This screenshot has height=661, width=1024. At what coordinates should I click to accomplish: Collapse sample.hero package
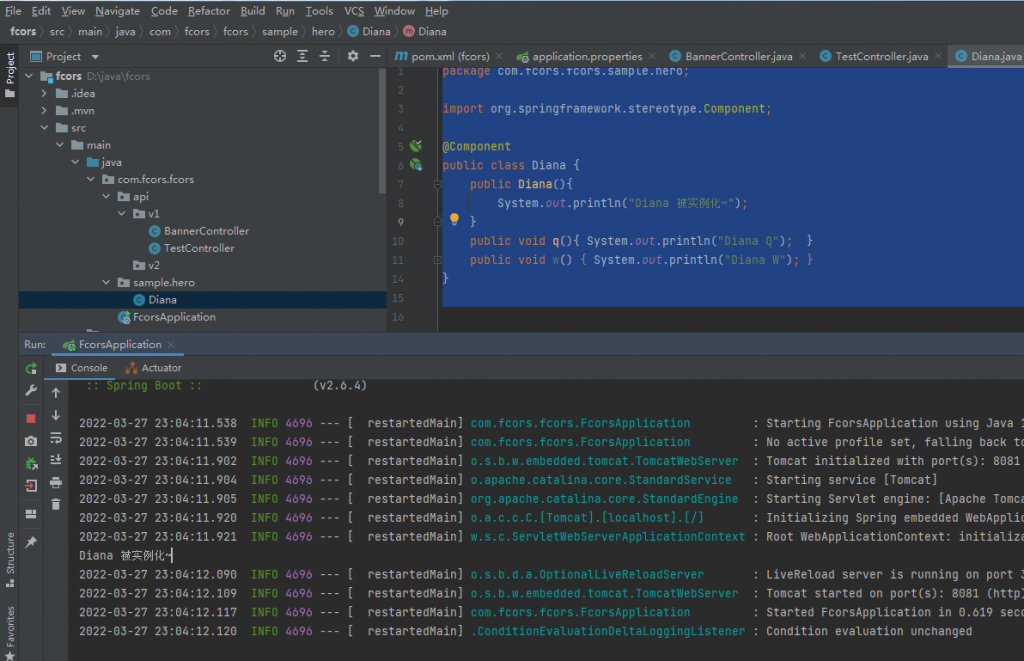[x=106, y=282]
